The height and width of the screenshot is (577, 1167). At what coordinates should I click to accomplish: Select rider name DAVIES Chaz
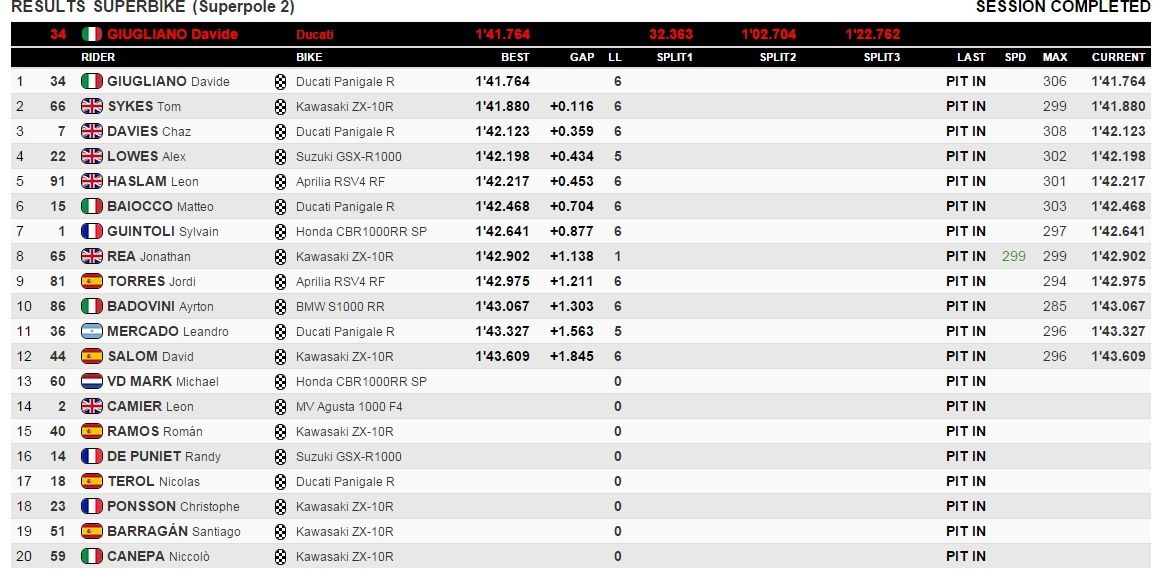149,132
